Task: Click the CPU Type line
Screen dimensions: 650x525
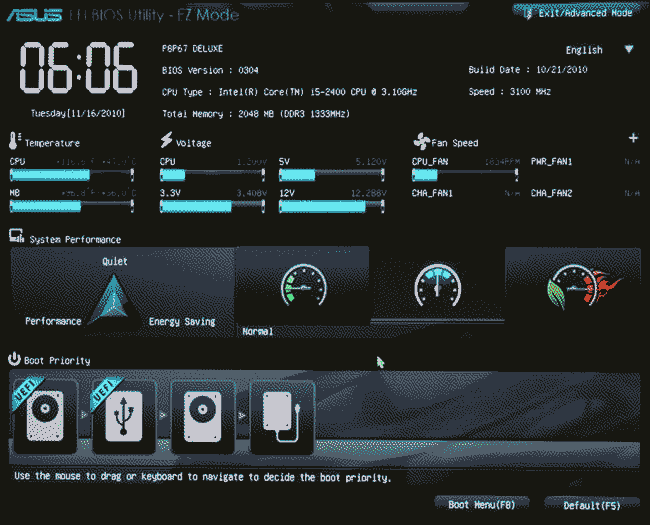Action: pos(289,92)
